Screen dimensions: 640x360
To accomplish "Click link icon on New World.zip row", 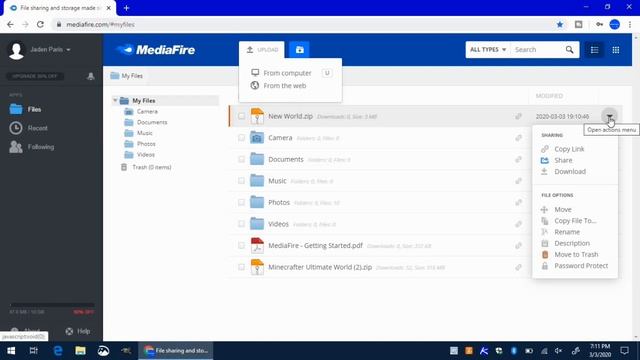I will [x=518, y=116].
